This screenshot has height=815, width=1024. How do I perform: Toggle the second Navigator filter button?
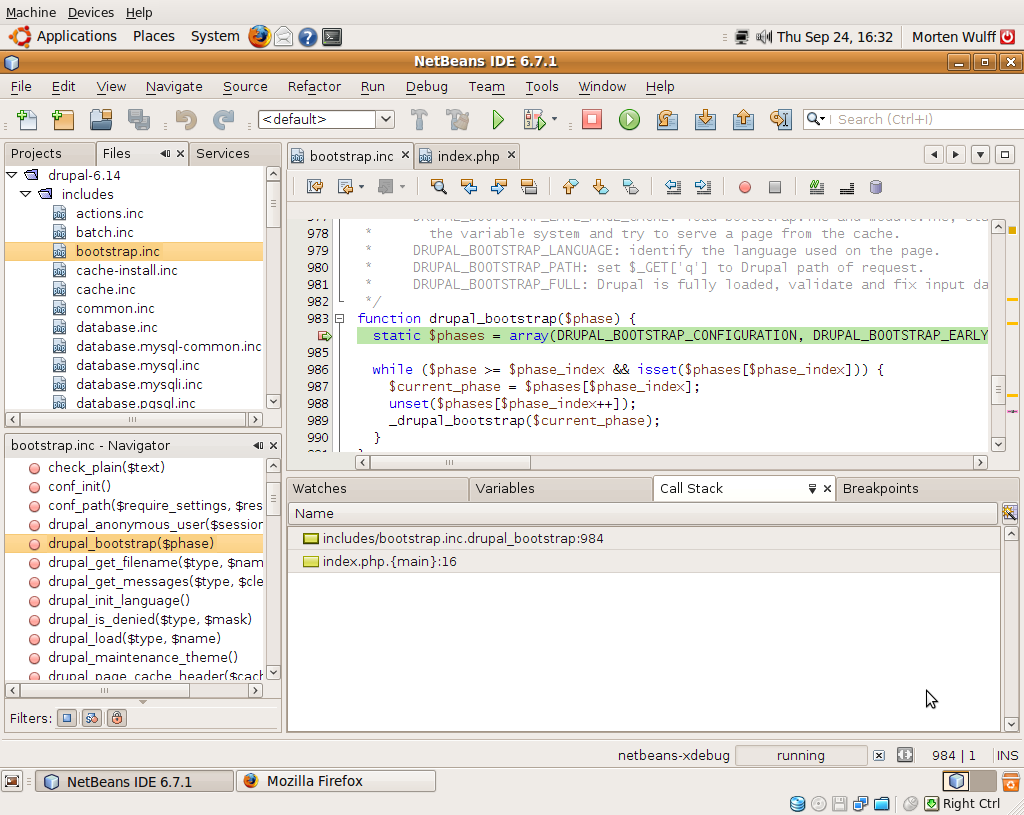91,718
